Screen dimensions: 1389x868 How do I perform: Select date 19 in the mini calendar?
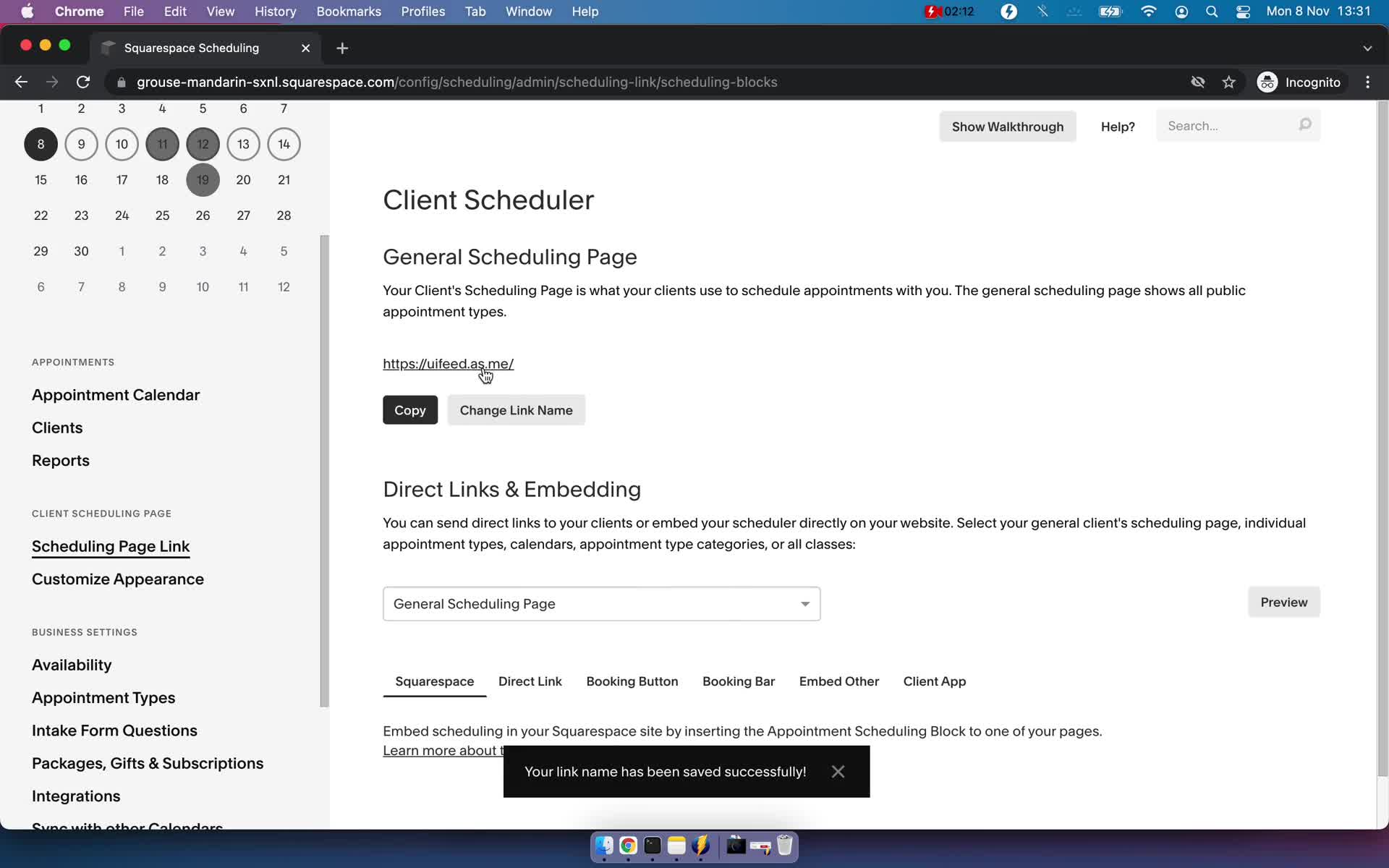point(203,179)
